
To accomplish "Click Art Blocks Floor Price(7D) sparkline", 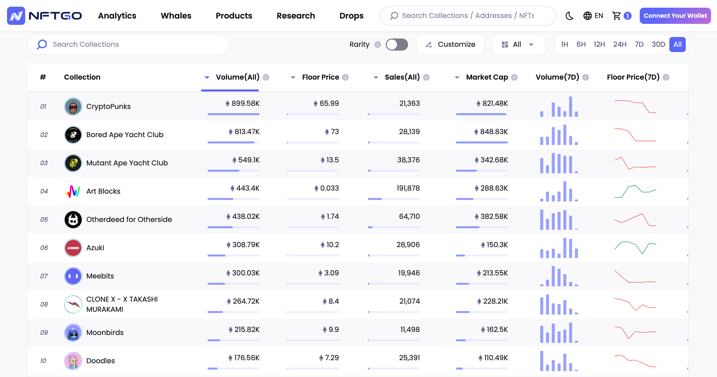I will [x=635, y=191].
